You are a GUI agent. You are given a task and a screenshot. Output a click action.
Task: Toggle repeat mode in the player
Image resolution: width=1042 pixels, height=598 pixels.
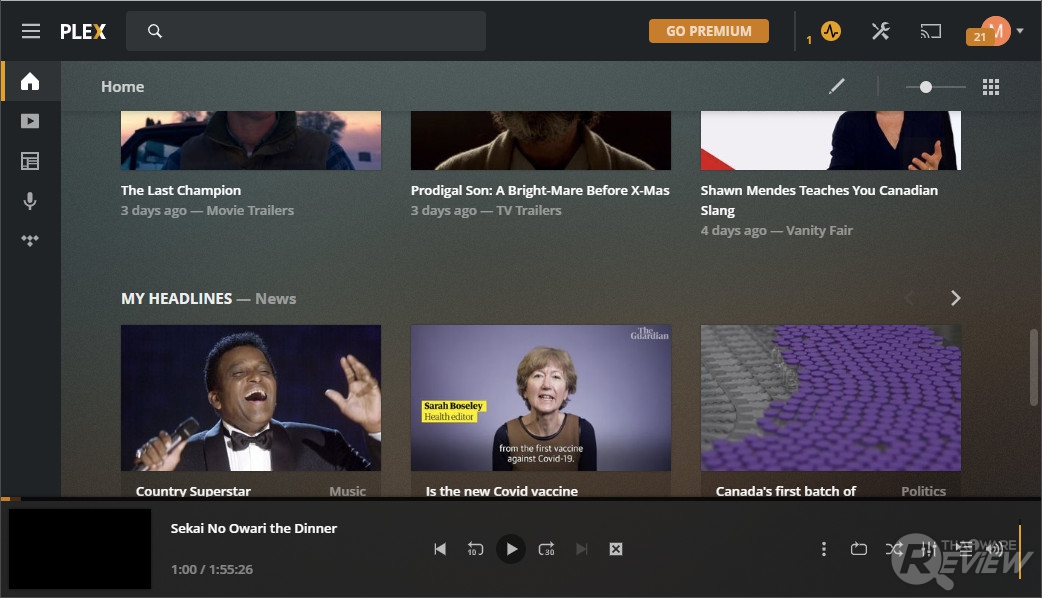[x=859, y=549]
